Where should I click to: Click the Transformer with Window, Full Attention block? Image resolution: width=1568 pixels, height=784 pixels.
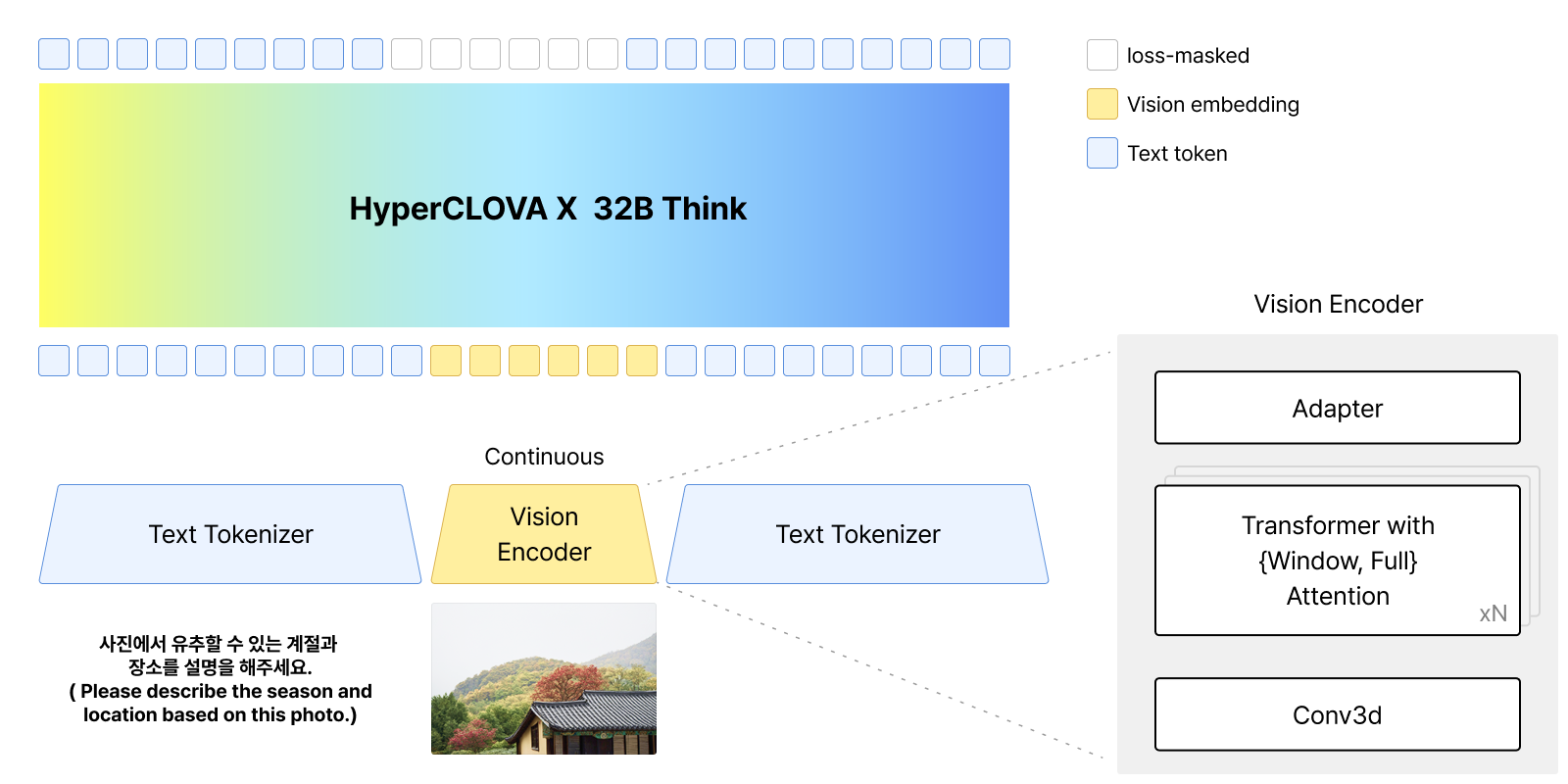click(1338, 561)
